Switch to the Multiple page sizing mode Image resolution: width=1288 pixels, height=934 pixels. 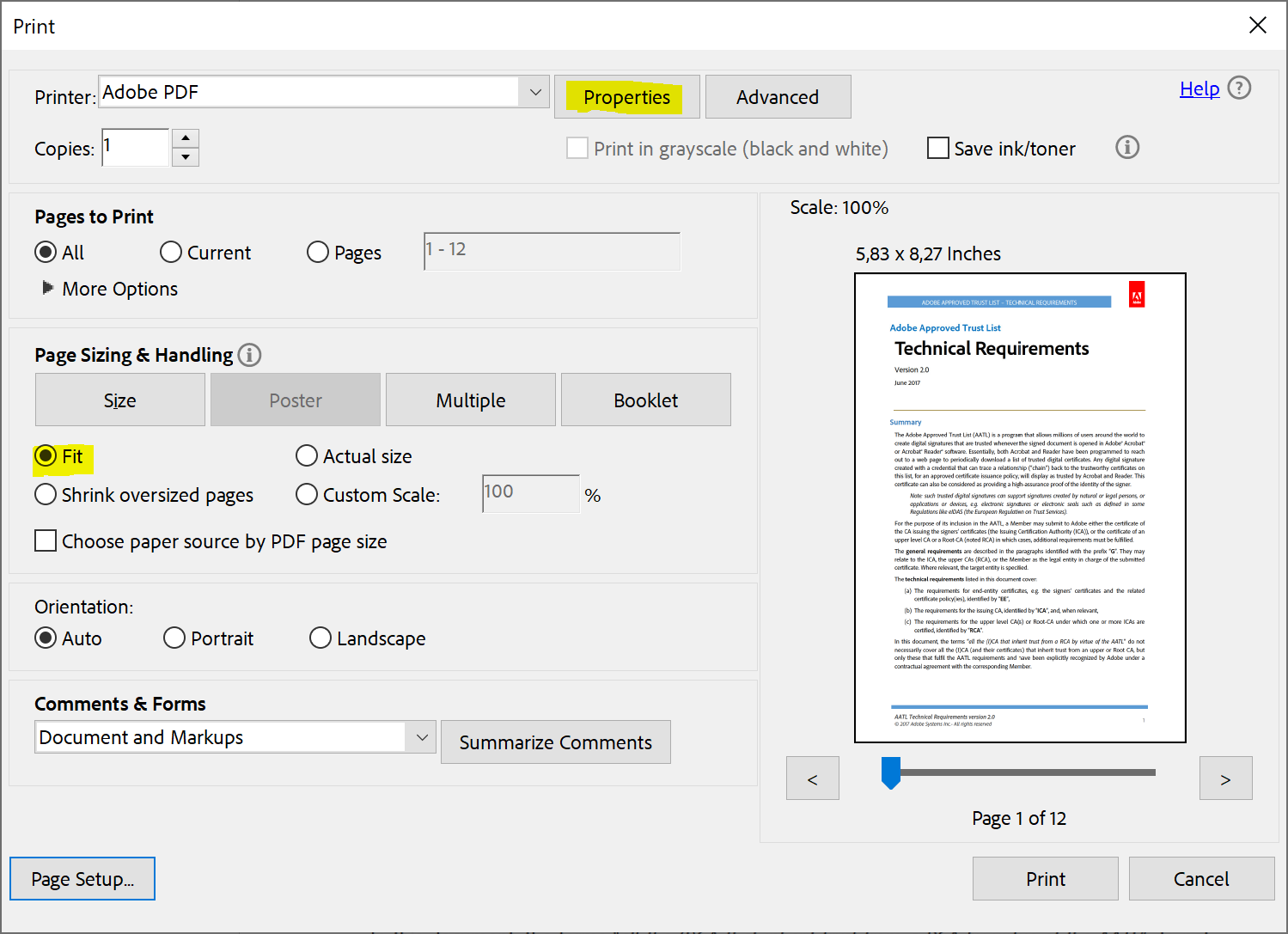click(x=470, y=400)
